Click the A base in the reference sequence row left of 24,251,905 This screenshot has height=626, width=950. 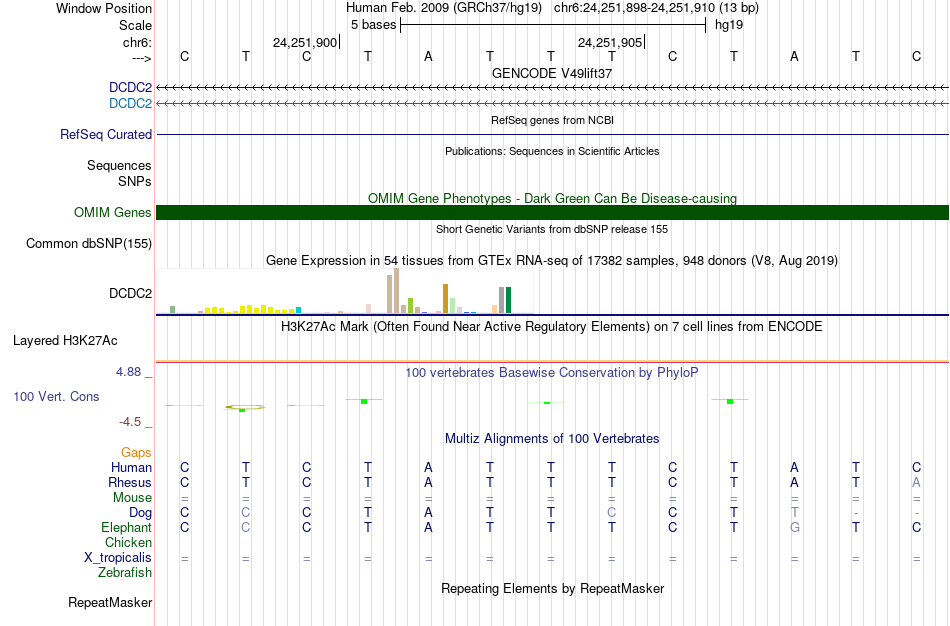point(428,56)
